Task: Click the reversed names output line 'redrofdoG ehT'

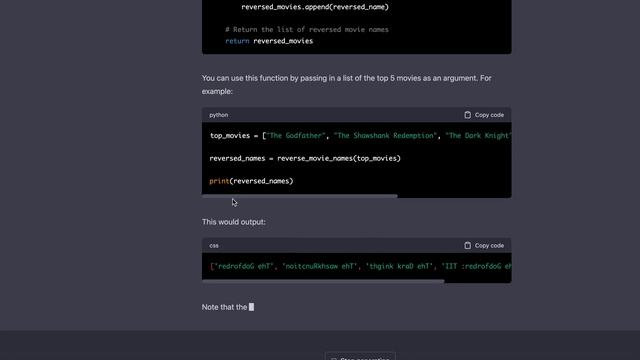Action: pos(360,267)
